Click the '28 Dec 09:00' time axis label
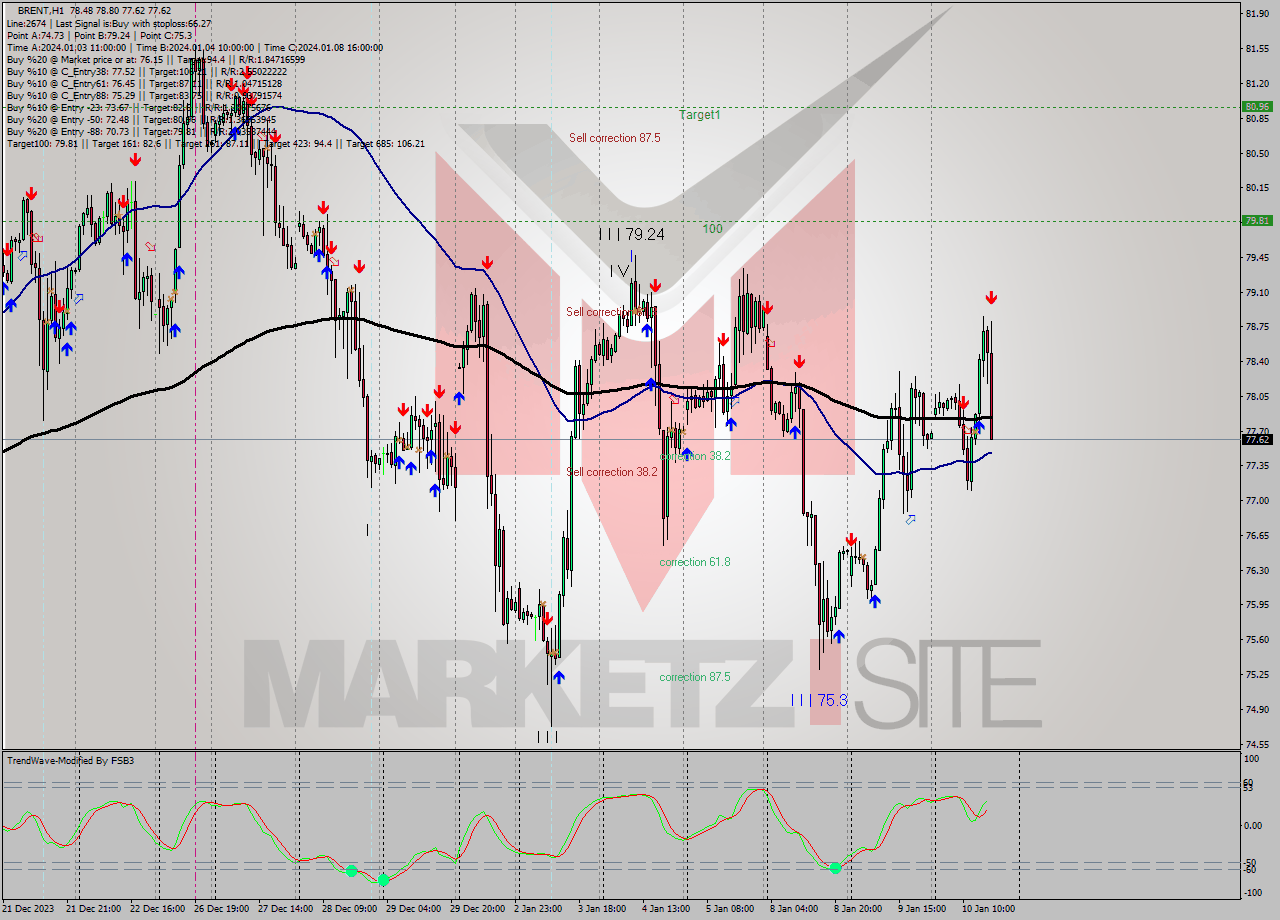This screenshot has width=1280, height=920. 350,909
